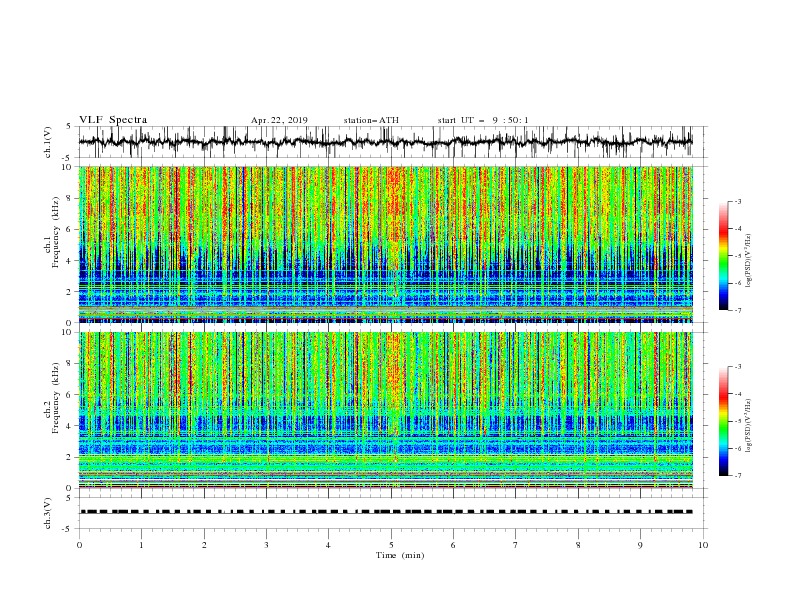Click ch.1 frequency axis tick "4"
The height and width of the screenshot is (612, 792).
point(69,261)
